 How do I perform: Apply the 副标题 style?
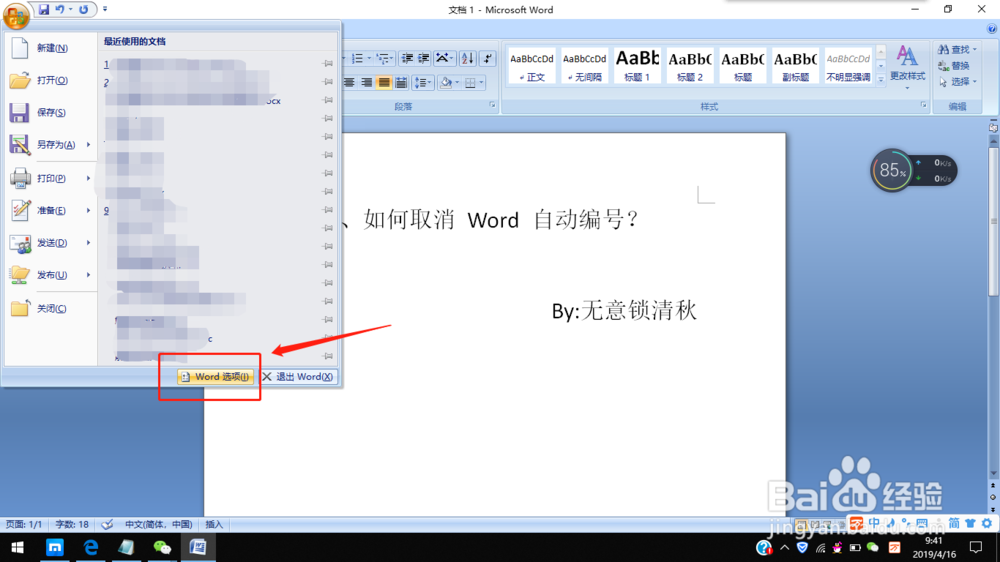tap(795, 66)
